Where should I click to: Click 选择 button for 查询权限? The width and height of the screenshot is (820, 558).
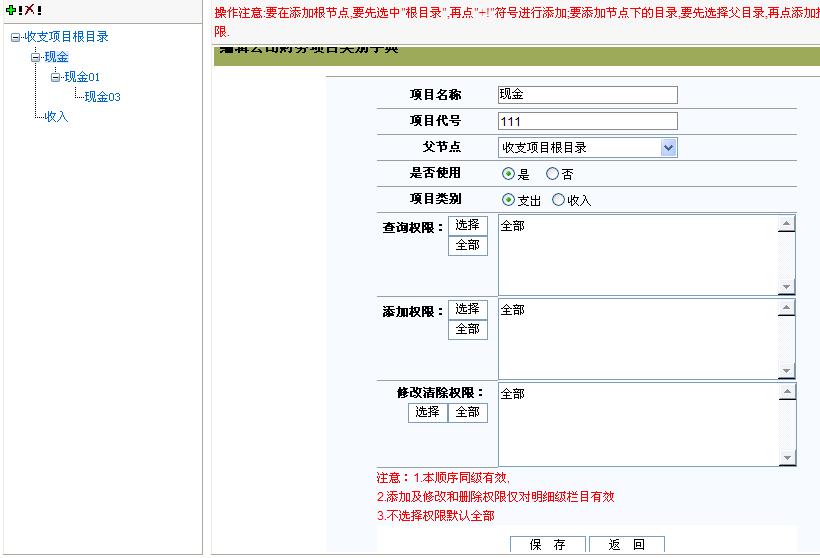[467, 225]
